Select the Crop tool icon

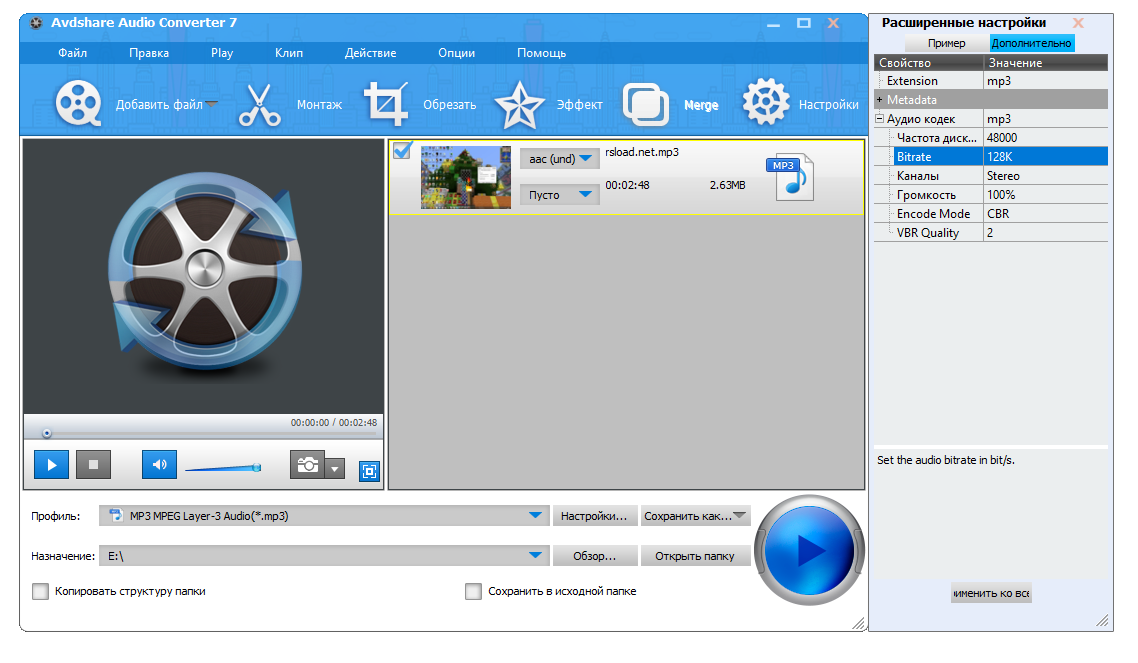(385, 104)
